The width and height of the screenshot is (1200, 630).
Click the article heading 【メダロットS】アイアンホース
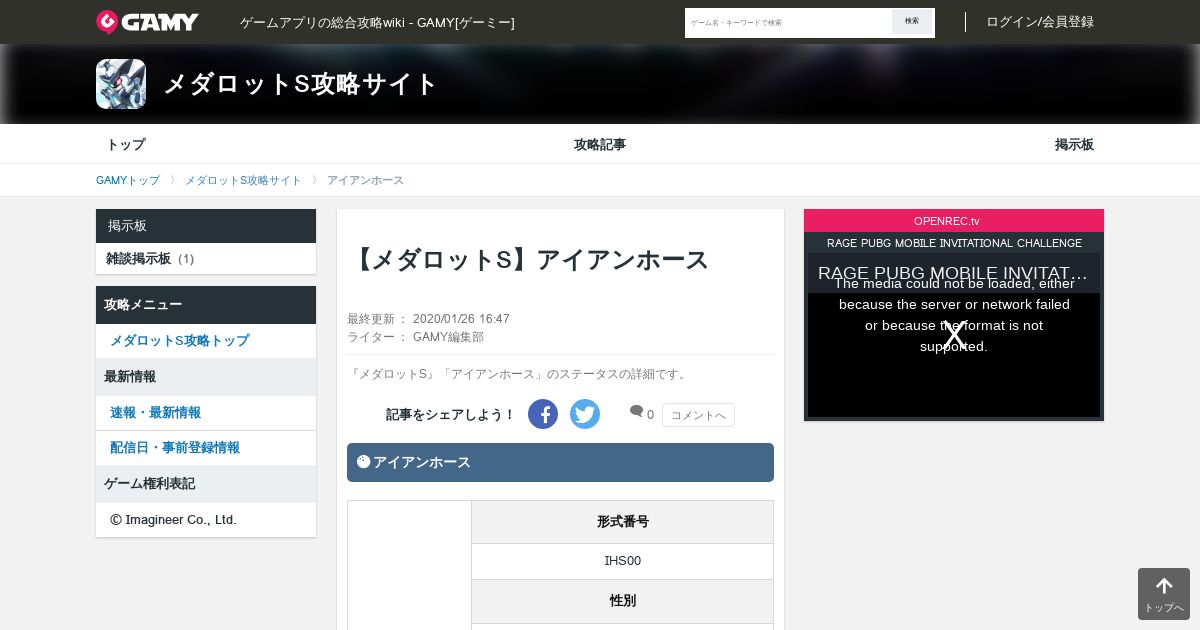(529, 260)
